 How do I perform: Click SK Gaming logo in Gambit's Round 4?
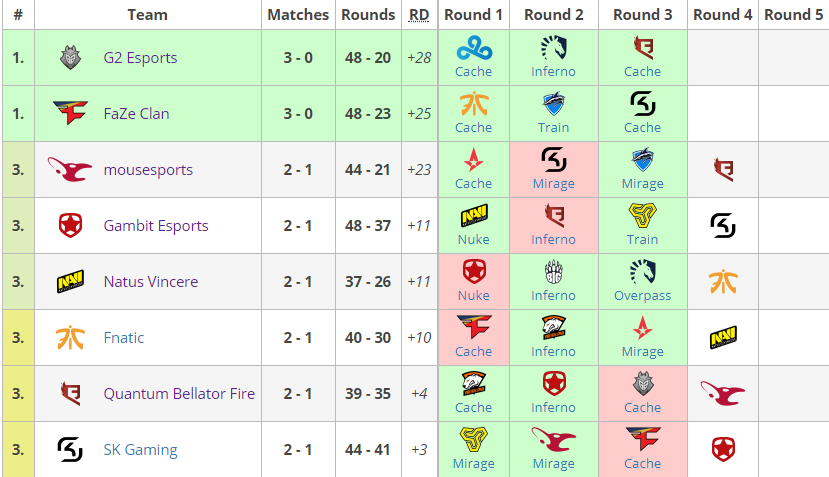[723, 226]
